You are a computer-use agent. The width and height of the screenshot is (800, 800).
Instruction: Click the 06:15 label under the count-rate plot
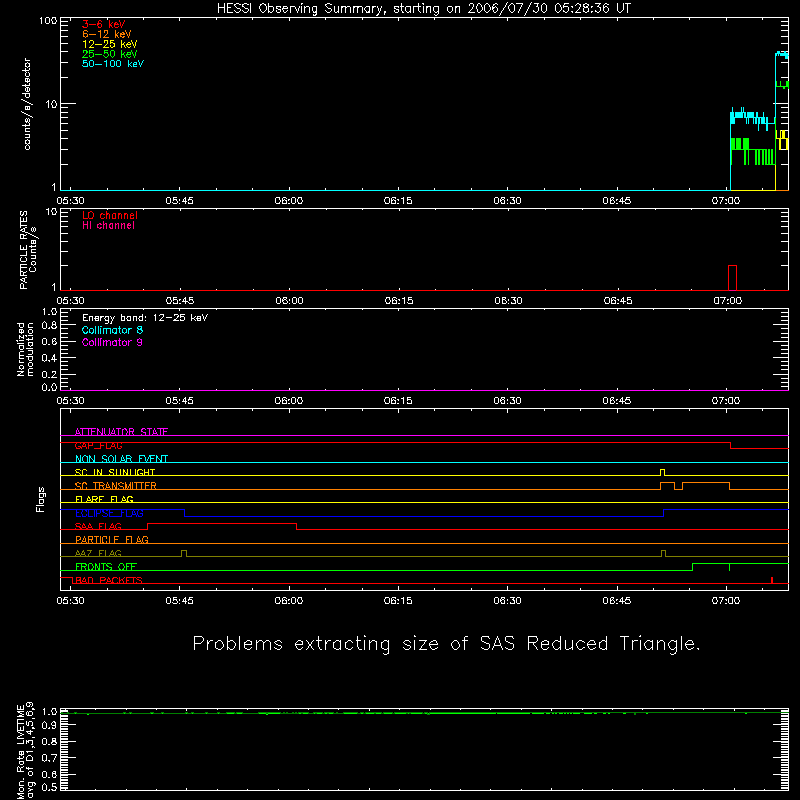pyautogui.click(x=398, y=201)
